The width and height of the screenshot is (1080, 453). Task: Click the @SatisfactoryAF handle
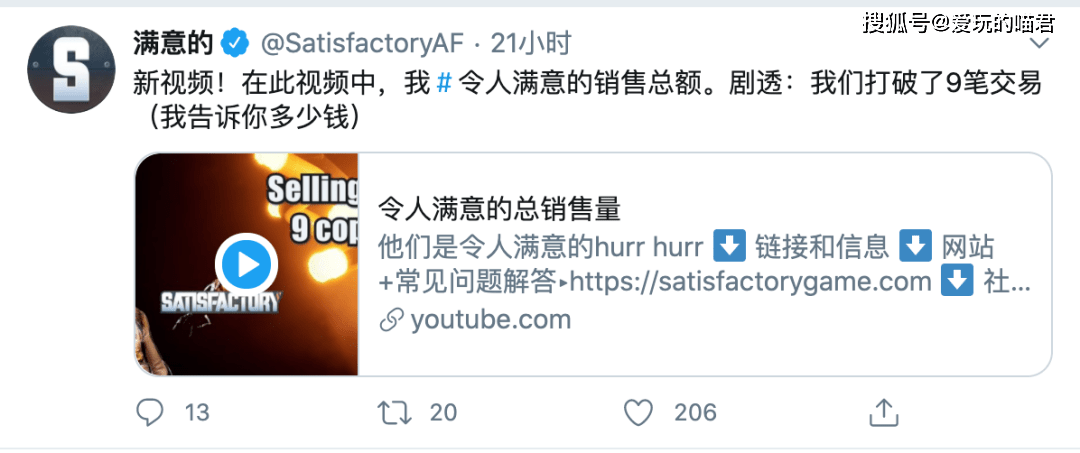coord(363,45)
